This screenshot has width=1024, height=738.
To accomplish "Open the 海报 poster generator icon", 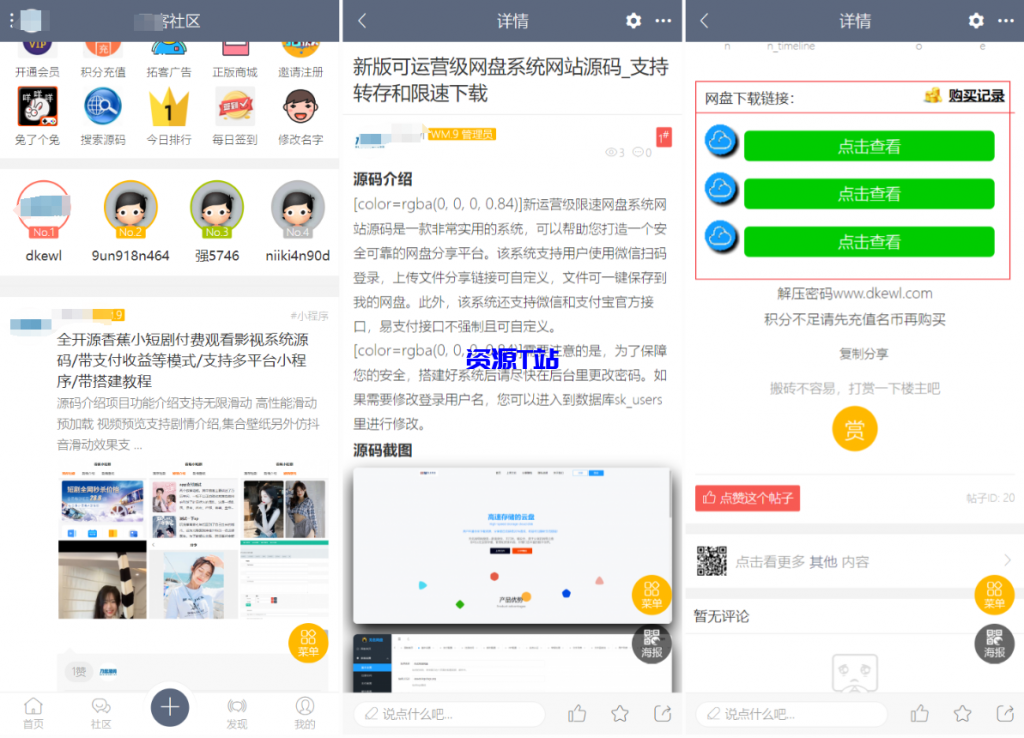I will (993, 645).
